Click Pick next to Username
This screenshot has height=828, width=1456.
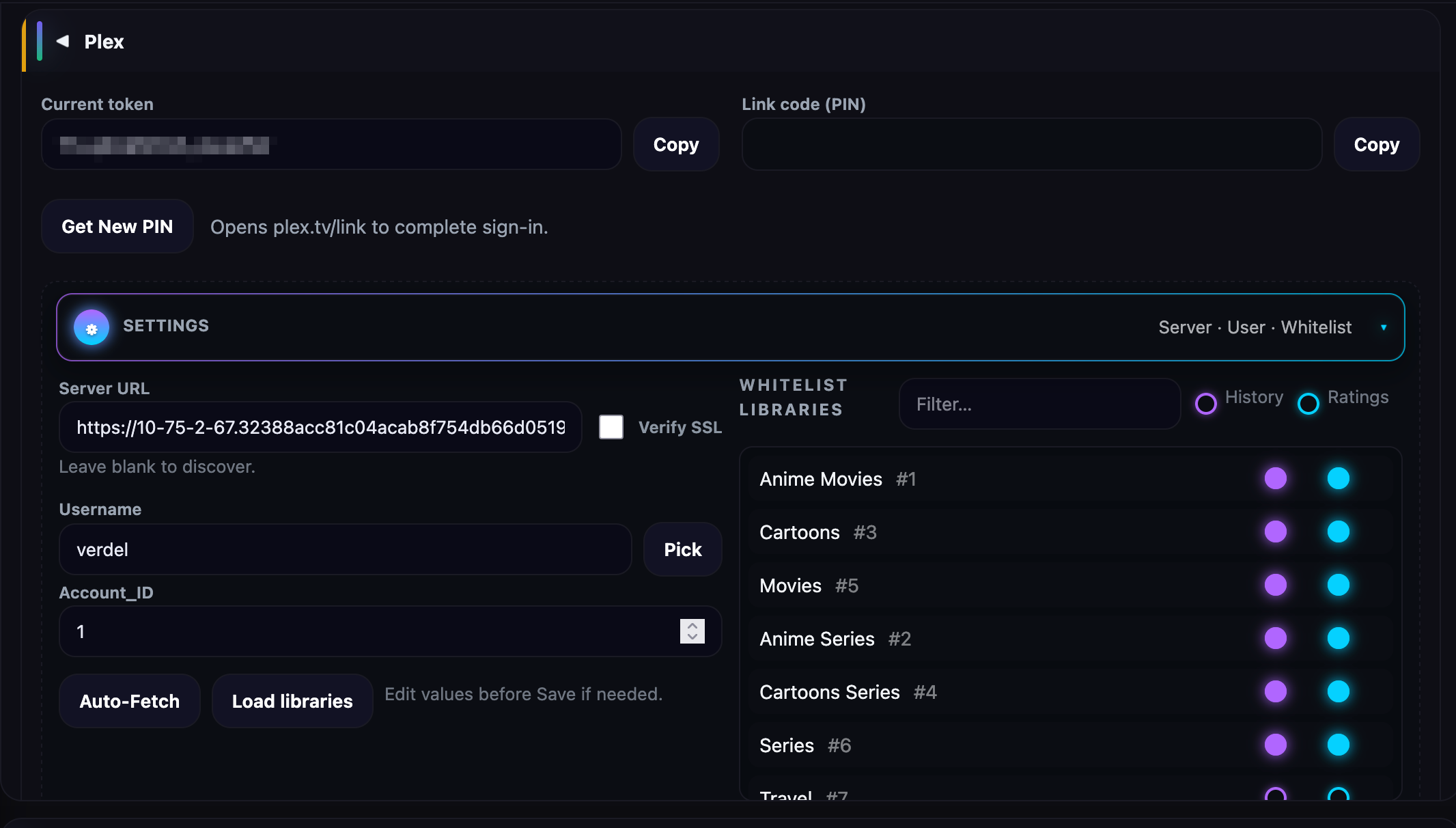click(x=682, y=549)
